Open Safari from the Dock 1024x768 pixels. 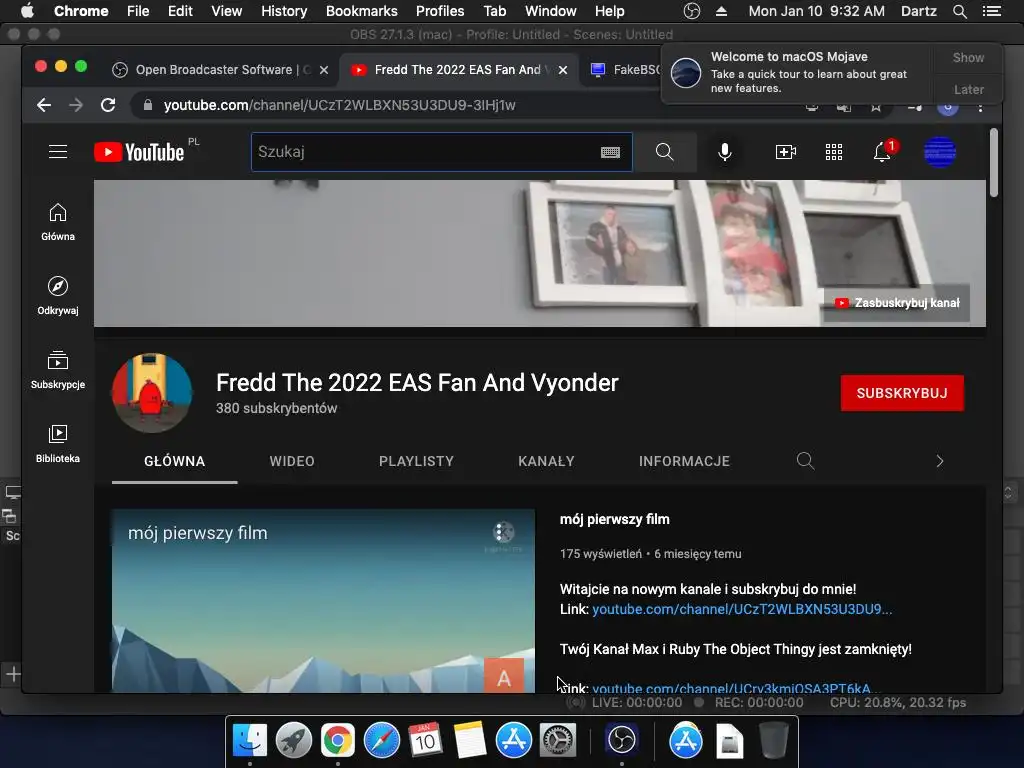pos(381,740)
